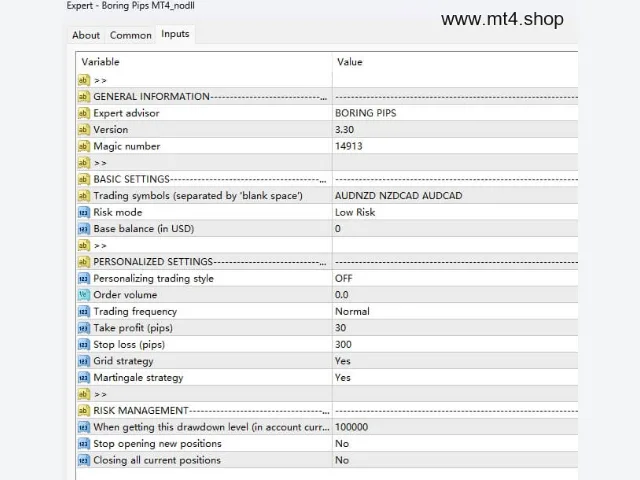Click the string icon beside GENERAL INFORMATION

tap(83, 97)
